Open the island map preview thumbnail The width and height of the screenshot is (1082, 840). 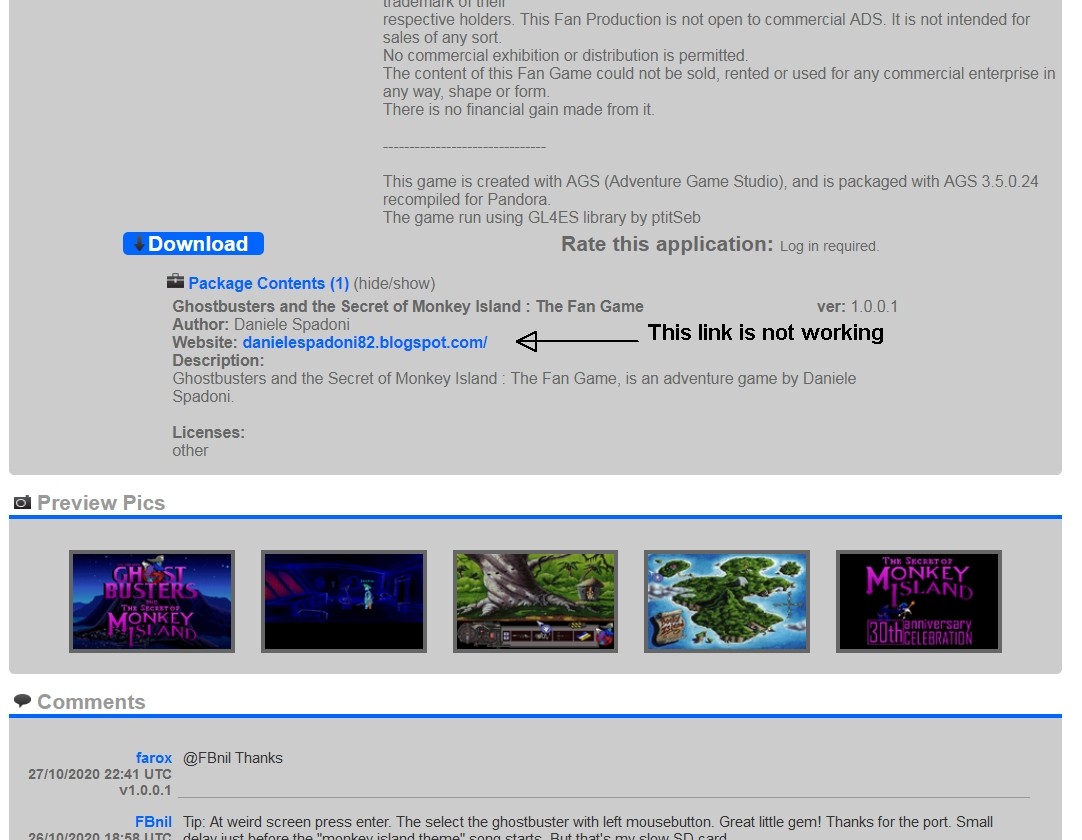(x=727, y=601)
